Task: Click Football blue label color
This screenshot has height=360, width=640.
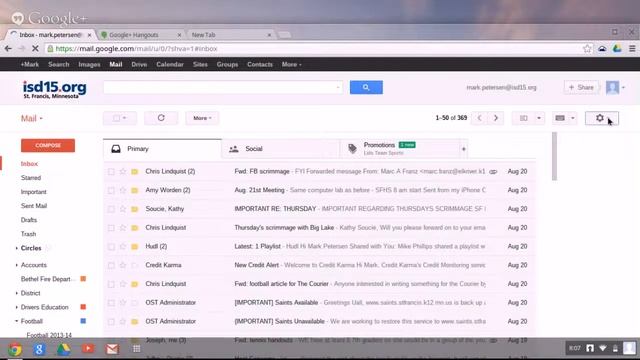Action: tap(83, 321)
